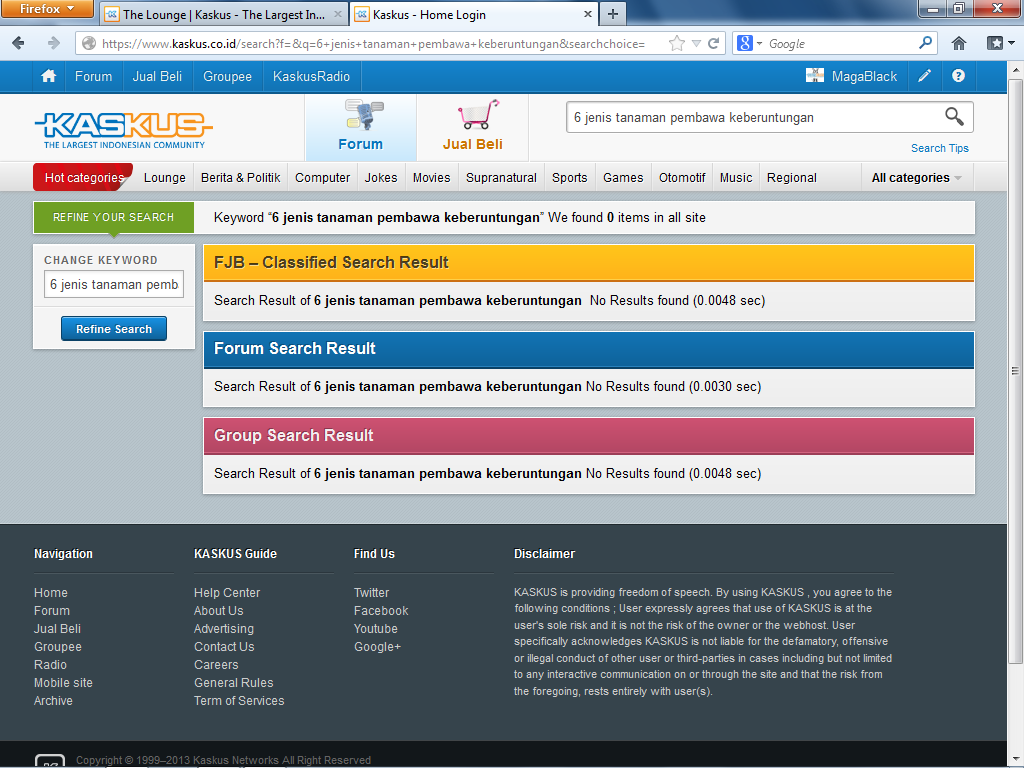Reload the page with the refresh icon
Screen dimensions: 1024x768
(x=714, y=44)
